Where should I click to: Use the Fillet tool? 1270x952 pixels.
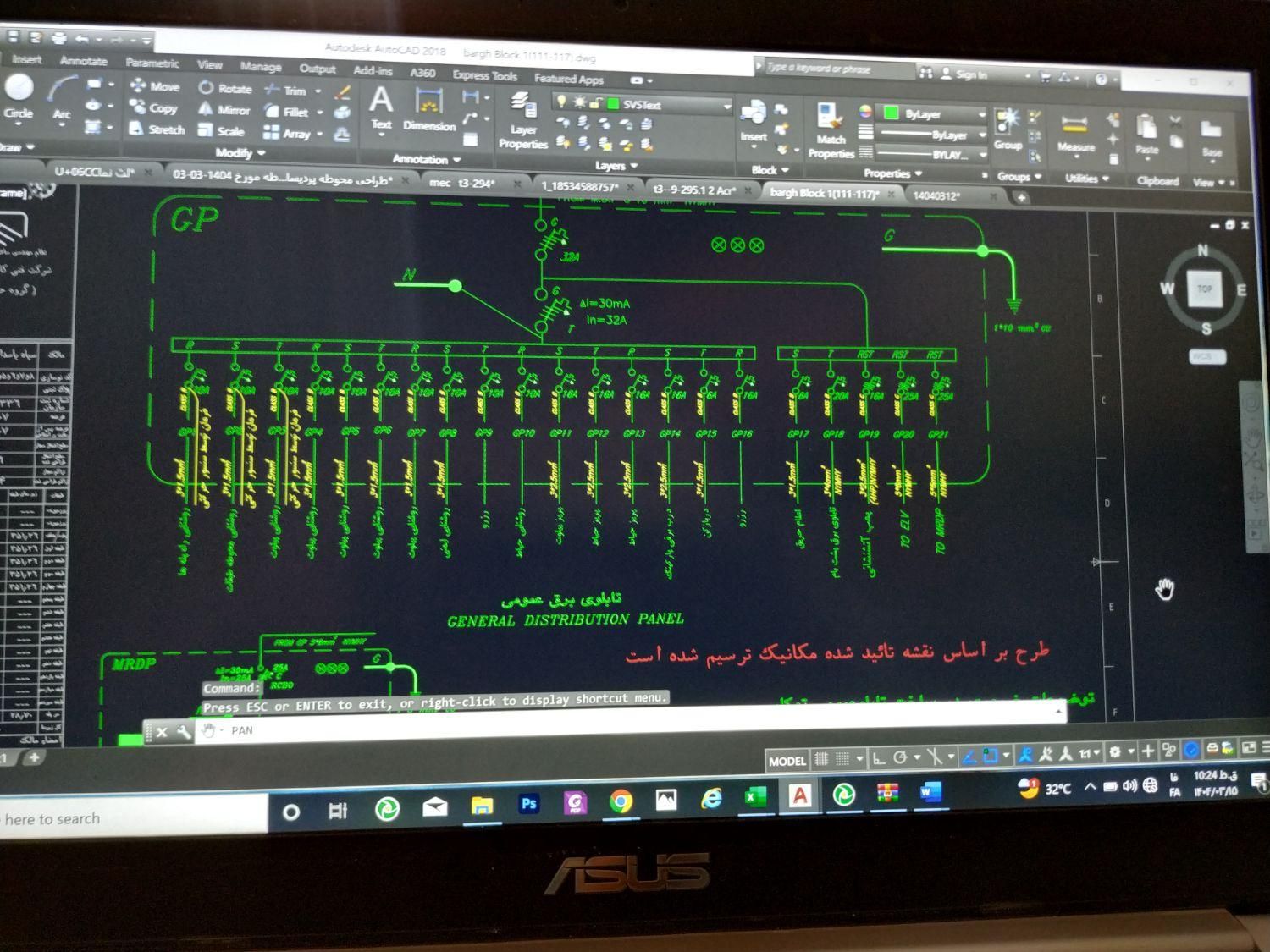pyautogui.click(x=287, y=111)
